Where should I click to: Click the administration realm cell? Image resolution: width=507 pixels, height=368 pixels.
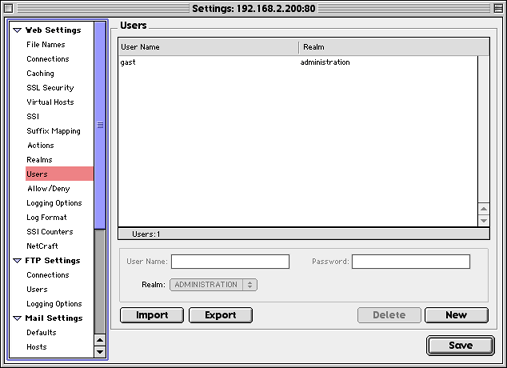click(325, 62)
